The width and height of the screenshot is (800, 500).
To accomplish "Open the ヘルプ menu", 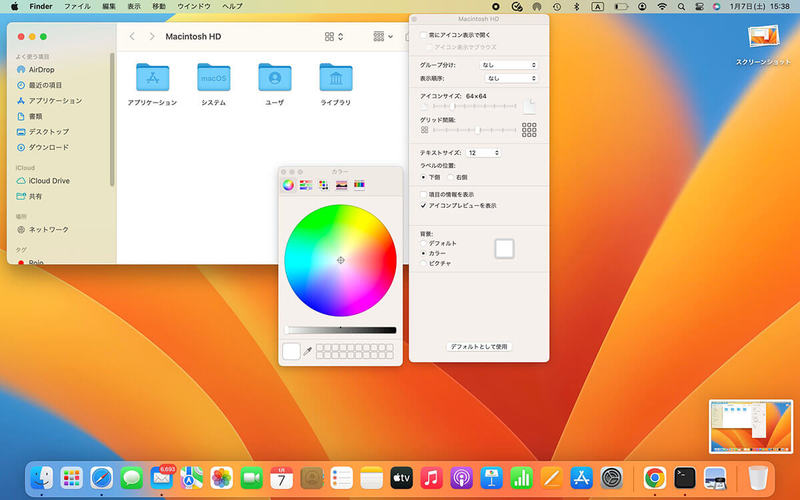I will (233, 7).
